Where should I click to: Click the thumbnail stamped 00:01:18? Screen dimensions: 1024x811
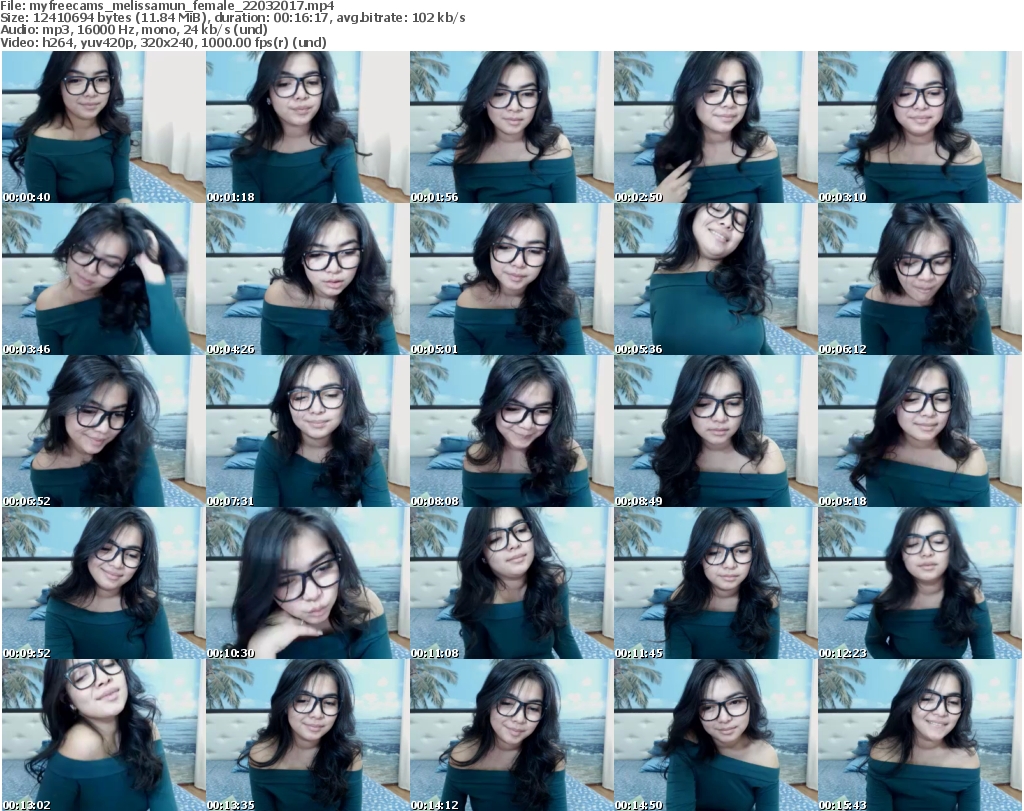point(308,127)
